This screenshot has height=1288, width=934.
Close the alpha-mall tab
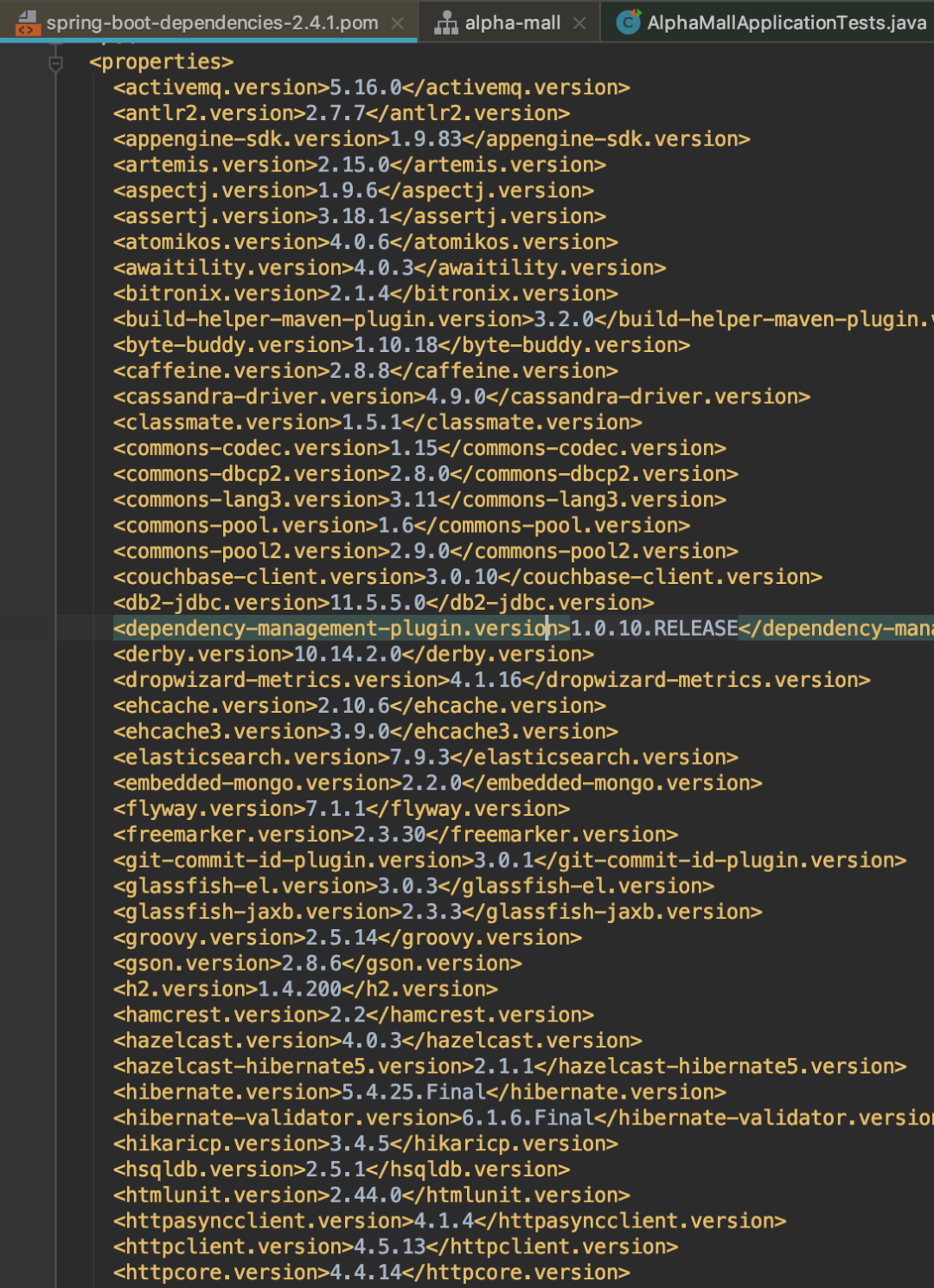(579, 23)
